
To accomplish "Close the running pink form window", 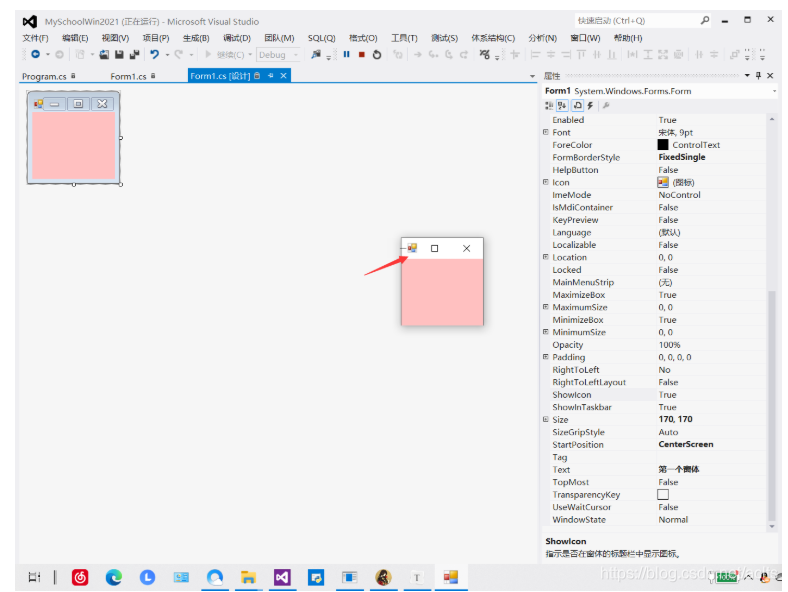I will click(466, 248).
